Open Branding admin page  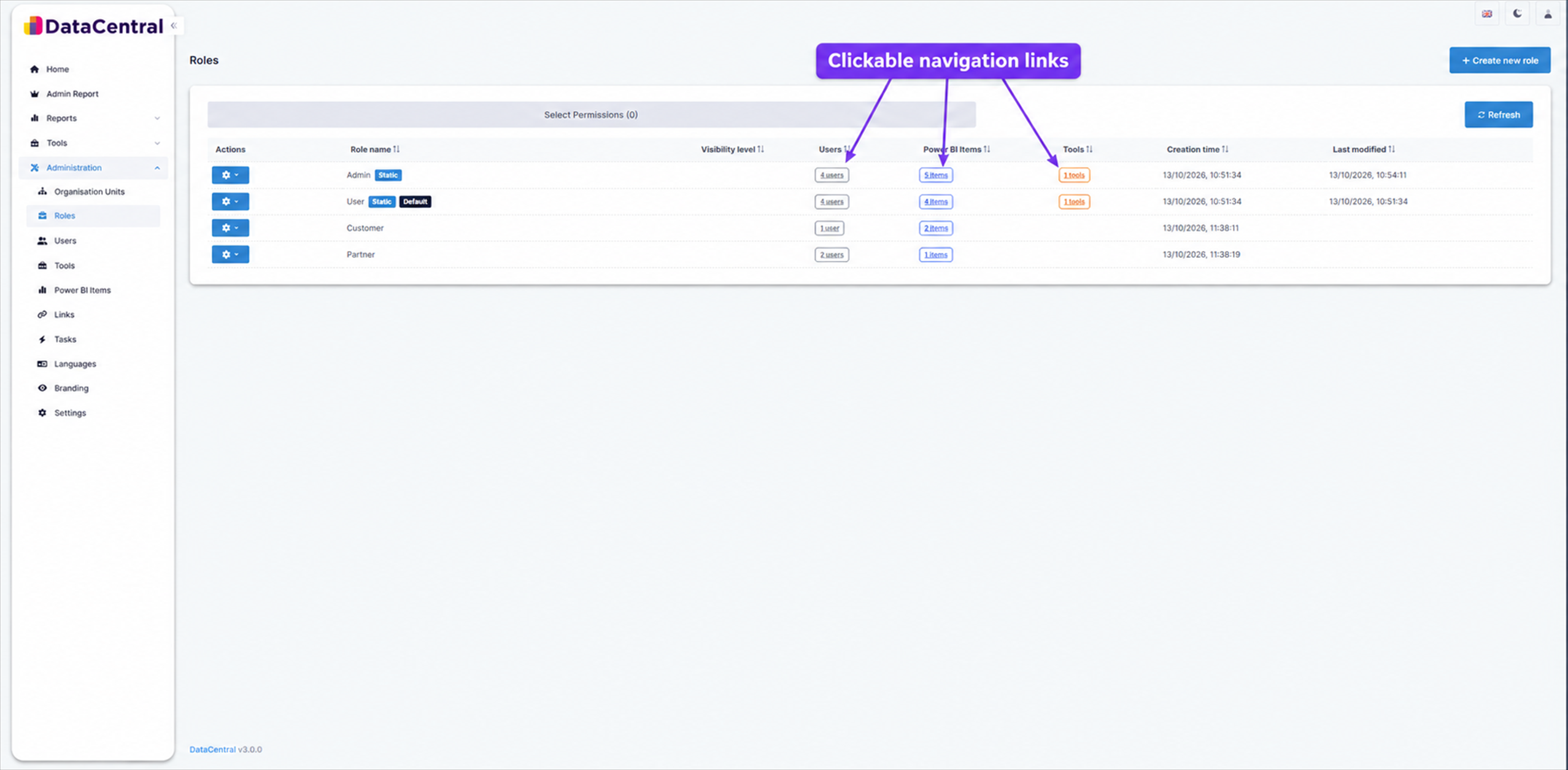pos(71,388)
